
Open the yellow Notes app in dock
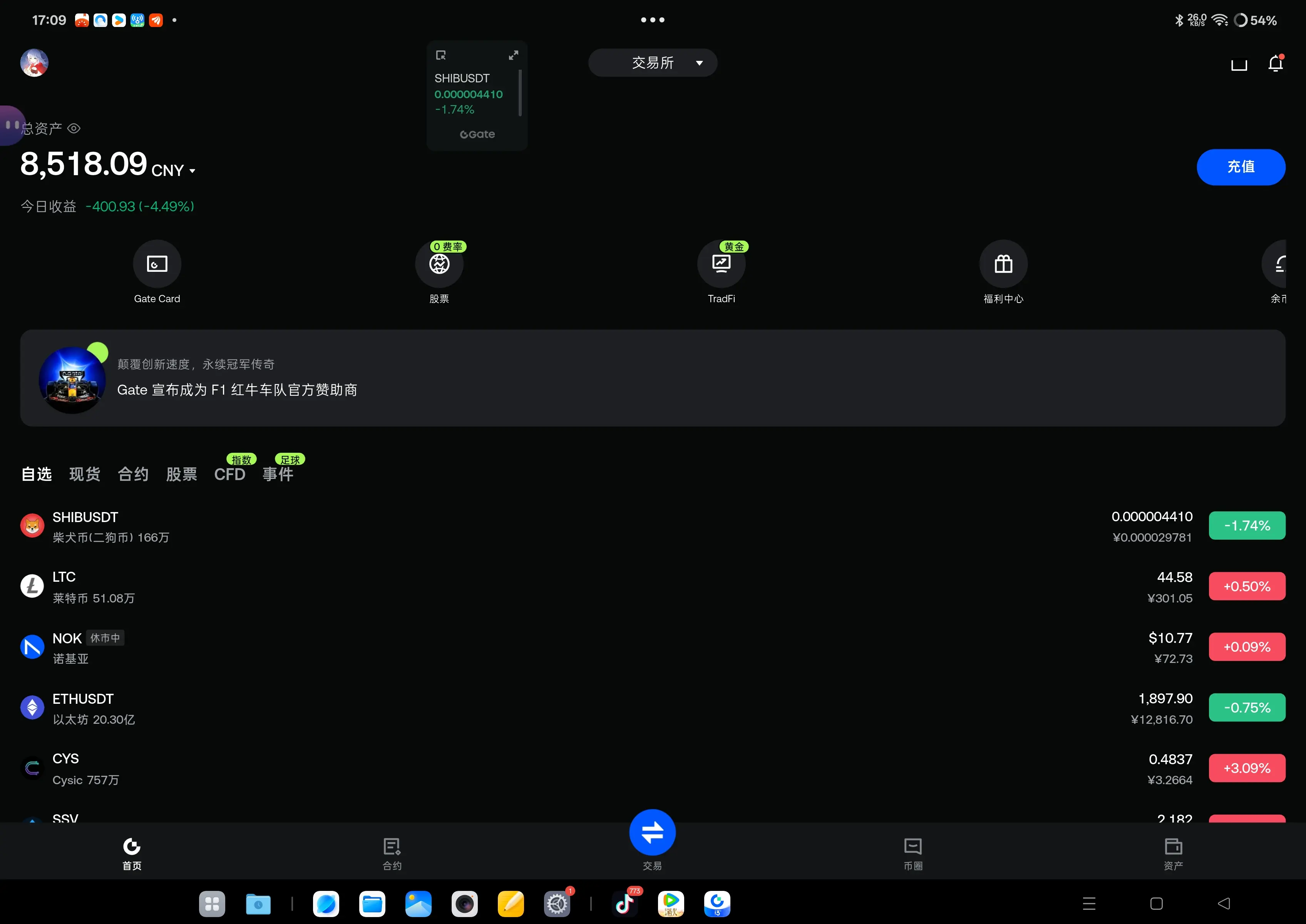(x=511, y=904)
